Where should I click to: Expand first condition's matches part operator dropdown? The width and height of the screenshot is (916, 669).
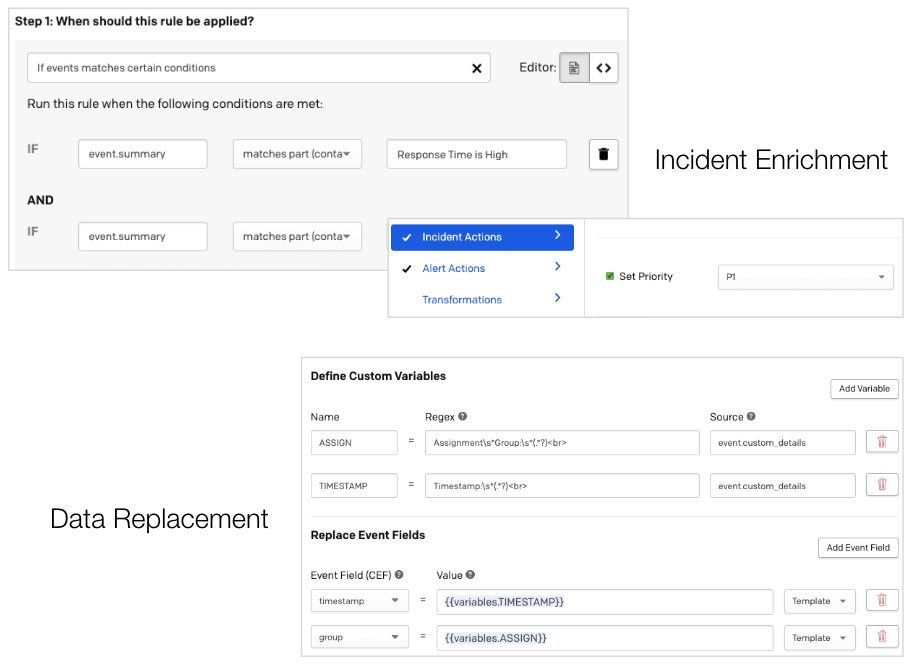point(297,154)
